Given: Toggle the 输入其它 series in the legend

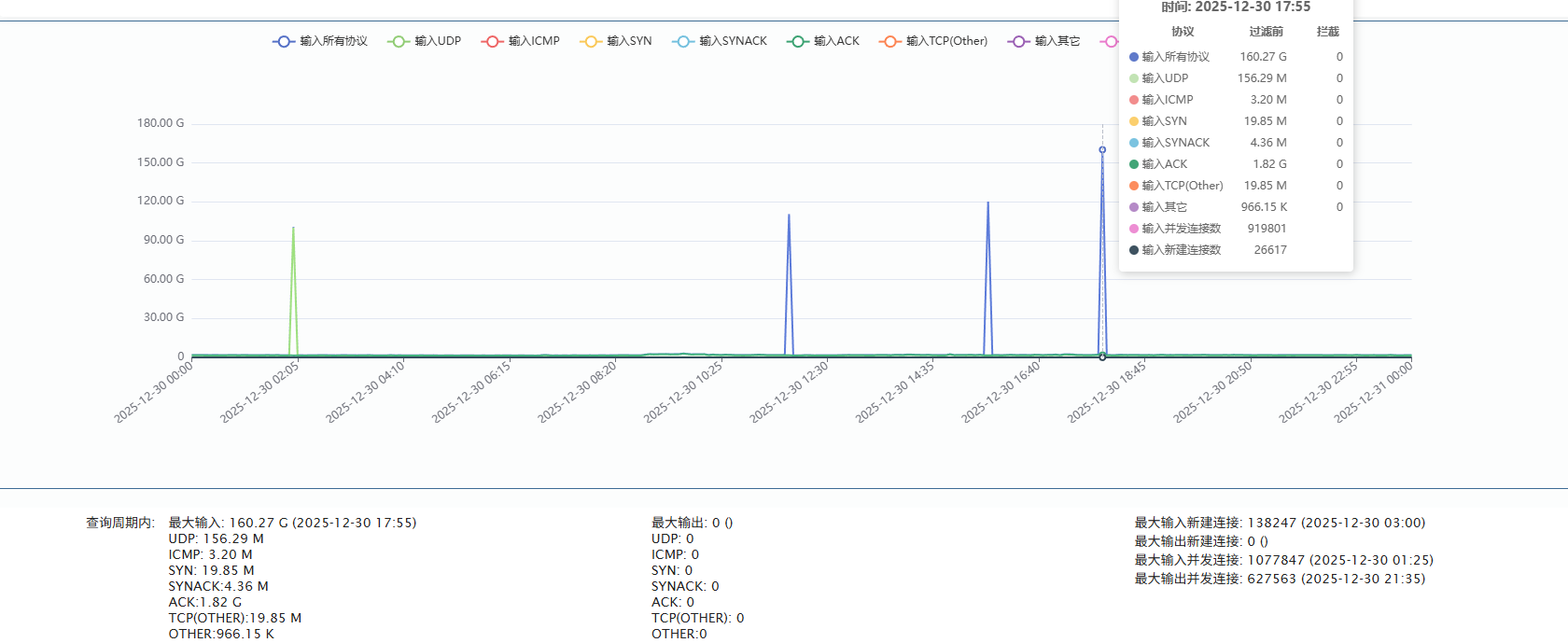Looking at the screenshot, I should [1057, 41].
